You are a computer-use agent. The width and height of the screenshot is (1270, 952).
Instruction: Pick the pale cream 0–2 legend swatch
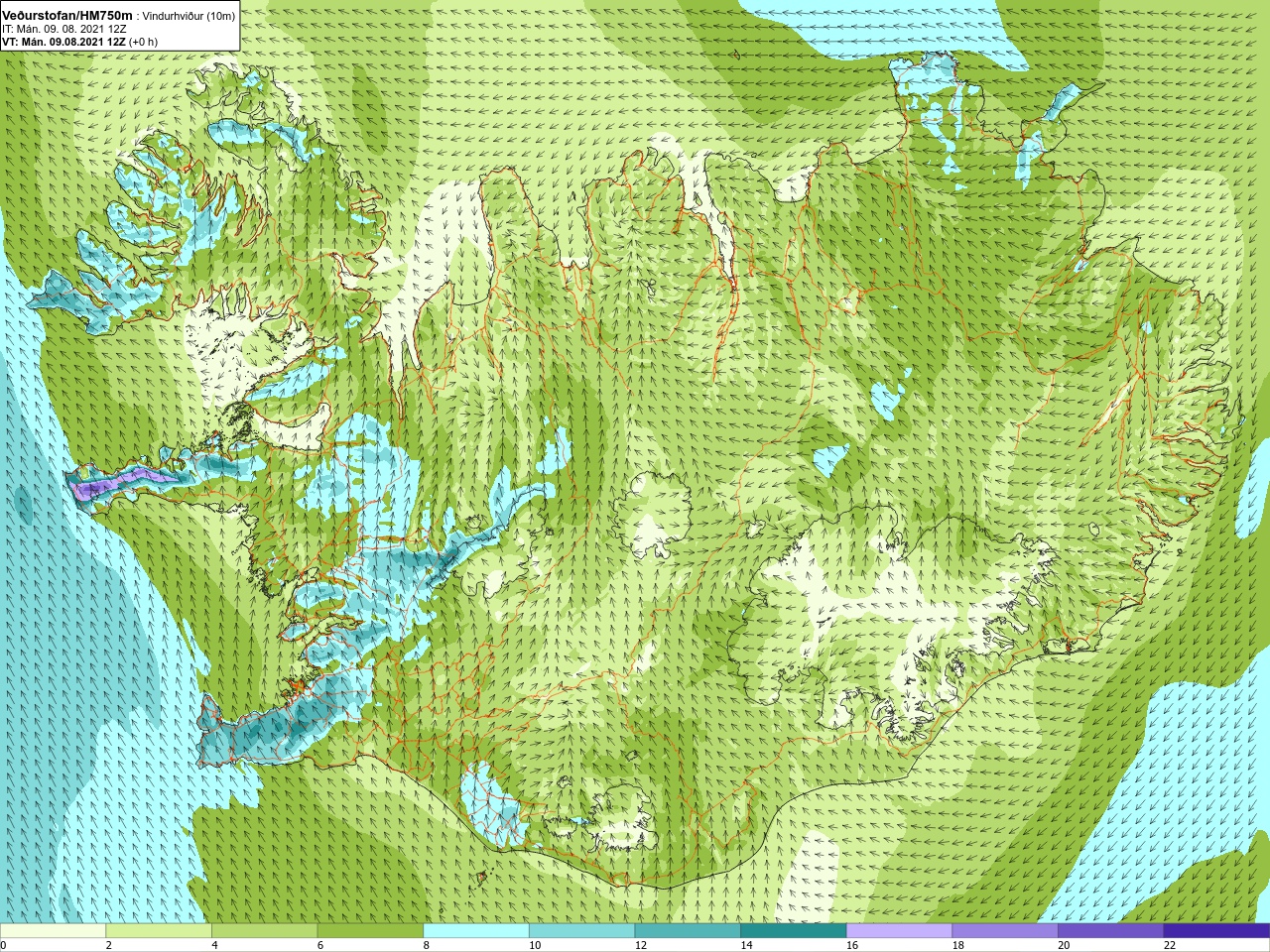[x=53, y=931]
